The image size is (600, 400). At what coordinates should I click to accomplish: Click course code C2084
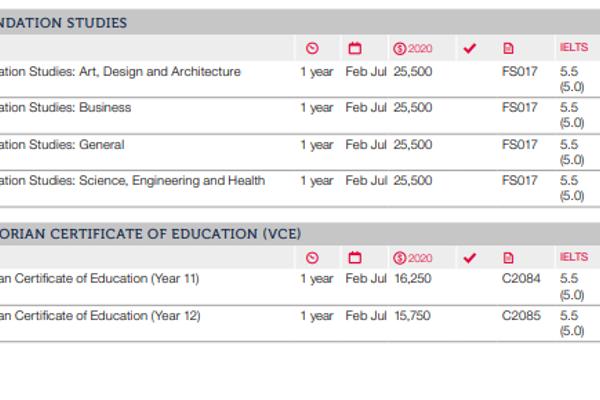(520, 279)
